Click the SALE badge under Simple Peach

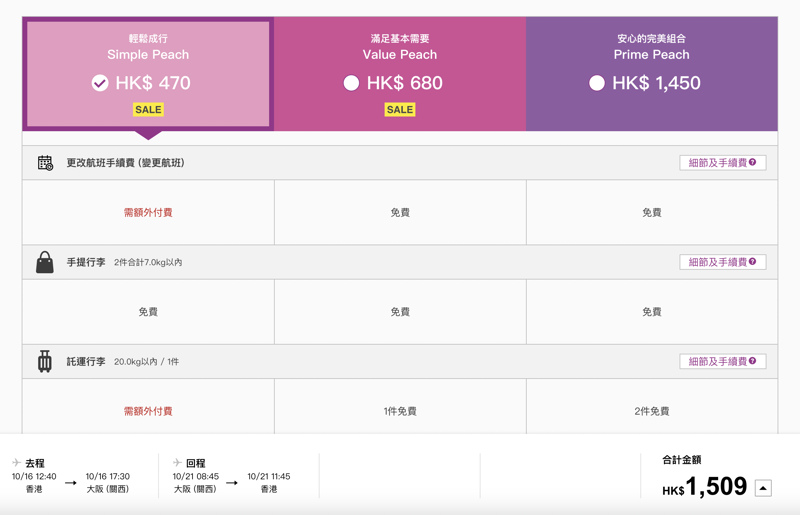tap(148, 110)
